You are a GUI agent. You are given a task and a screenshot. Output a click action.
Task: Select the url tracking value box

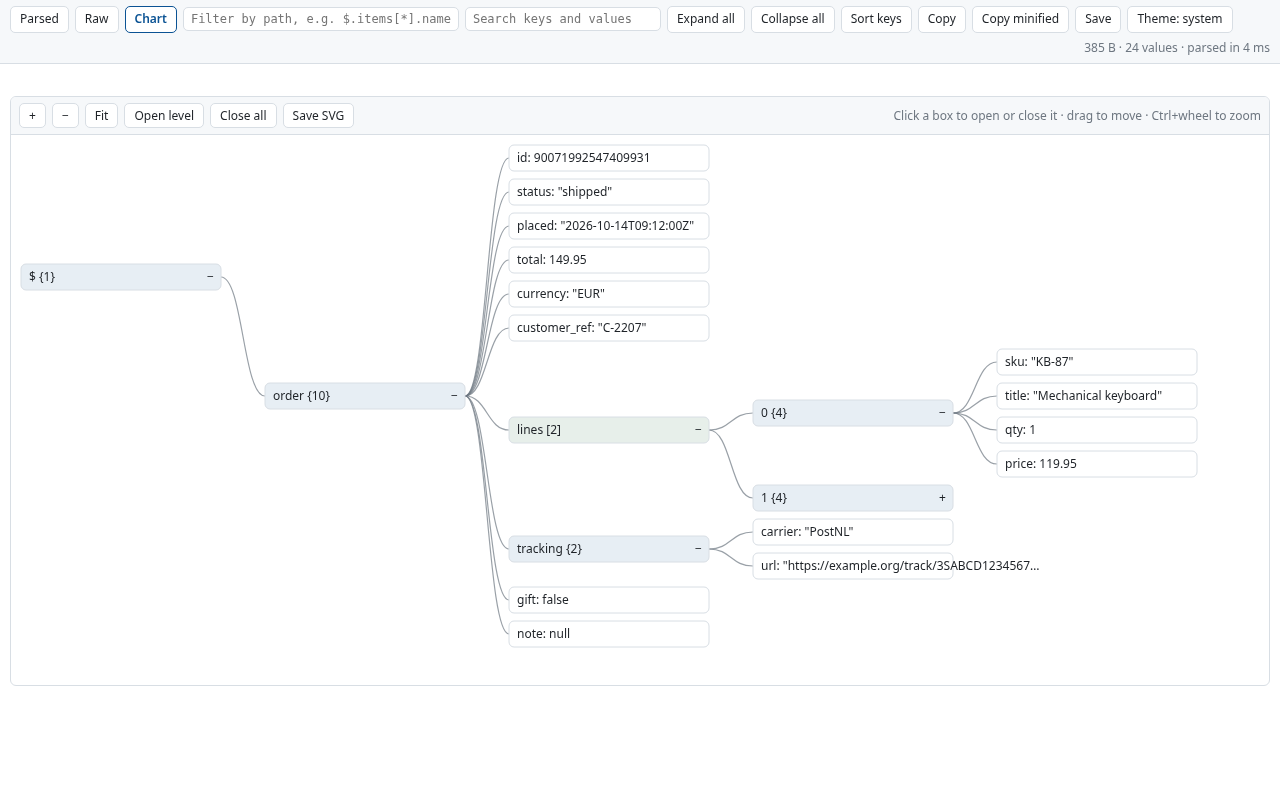(x=853, y=566)
